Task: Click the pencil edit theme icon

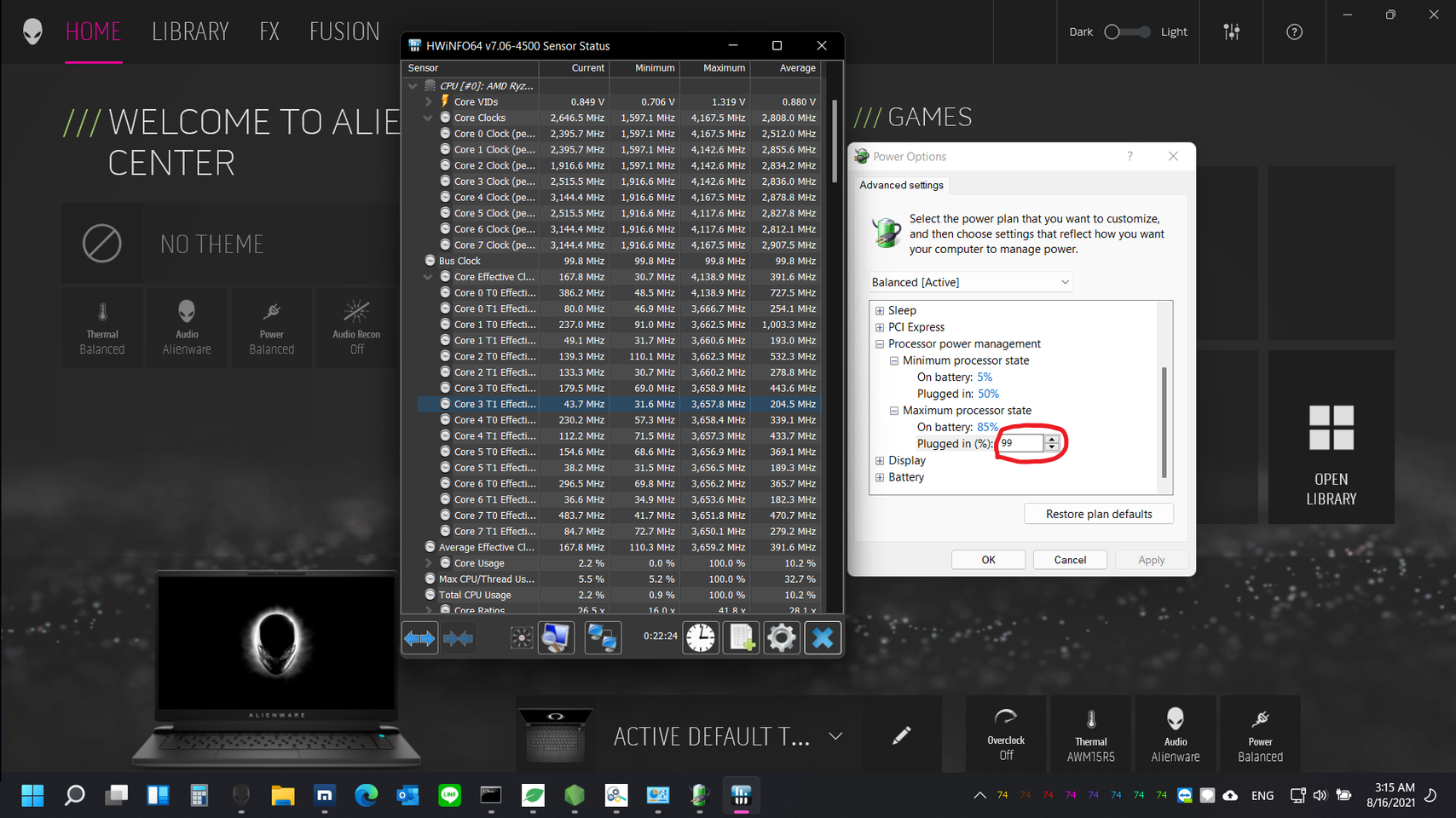Action: click(x=901, y=735)
